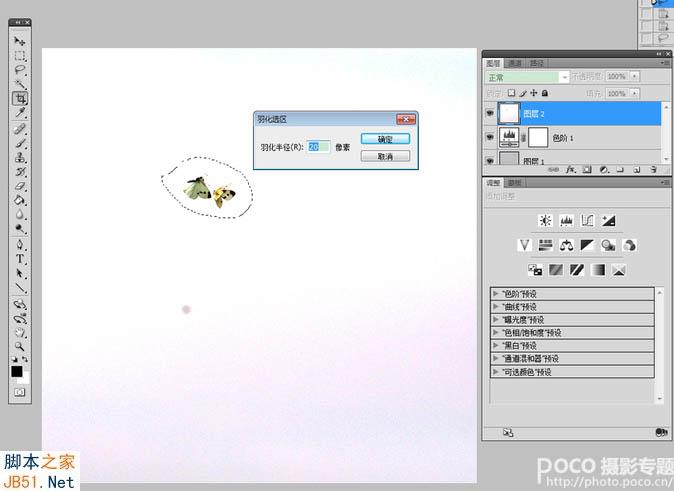This screenshot has width=674, height=491.
Task: Add a Gradient Map adjustment
Action: coord(598,270)
